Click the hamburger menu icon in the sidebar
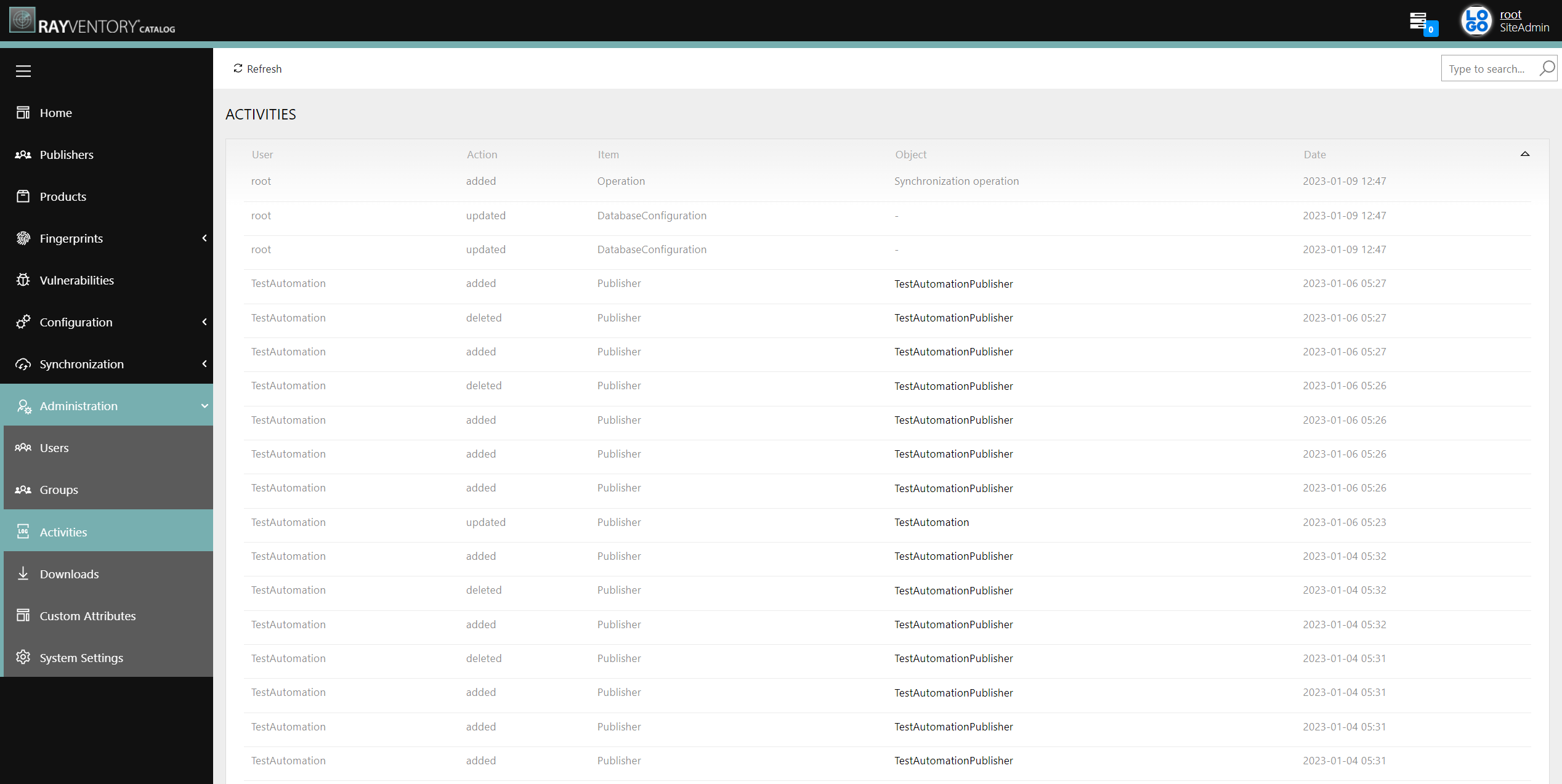The image size is (1562, 784). 23,71
